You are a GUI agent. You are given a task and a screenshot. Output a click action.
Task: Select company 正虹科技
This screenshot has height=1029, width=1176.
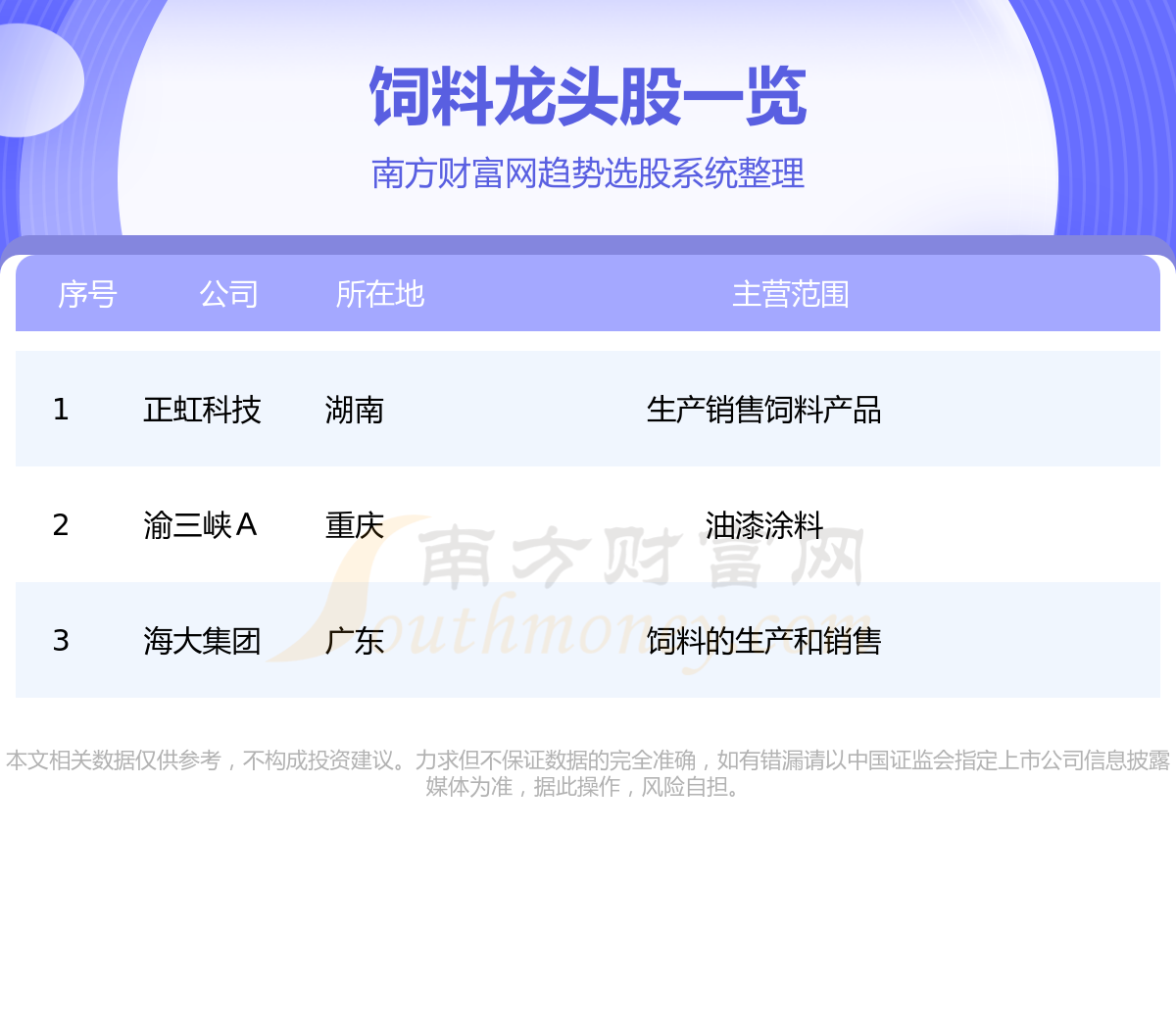pyautogui.click(x=202, y=410)
